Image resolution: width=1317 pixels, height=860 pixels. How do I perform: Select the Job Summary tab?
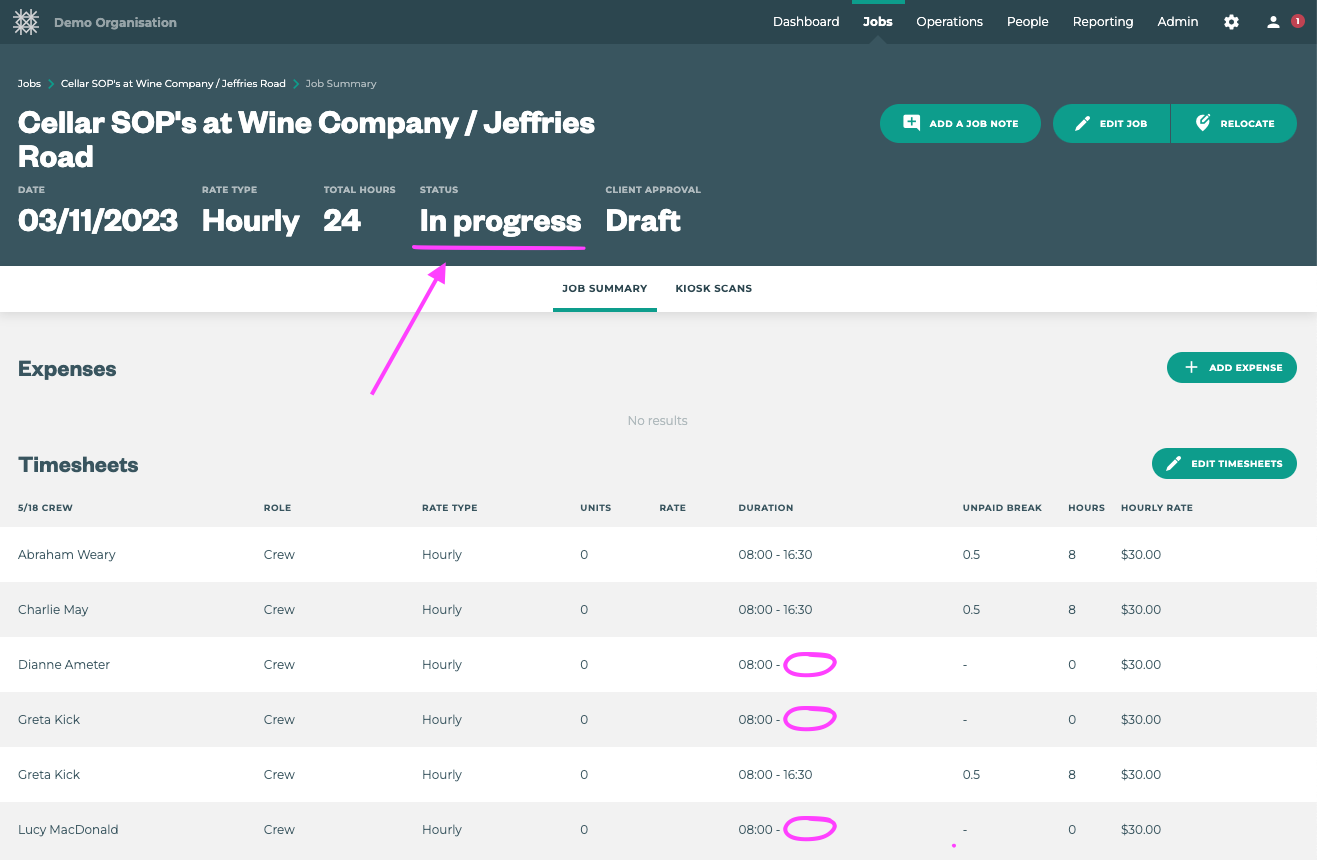pos(604,289)
